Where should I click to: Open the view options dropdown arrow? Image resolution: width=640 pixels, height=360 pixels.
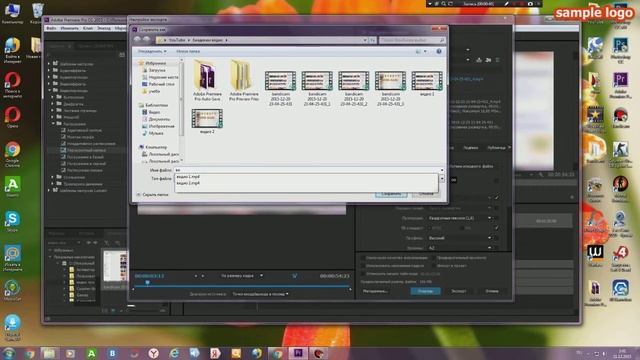(425, 51)
